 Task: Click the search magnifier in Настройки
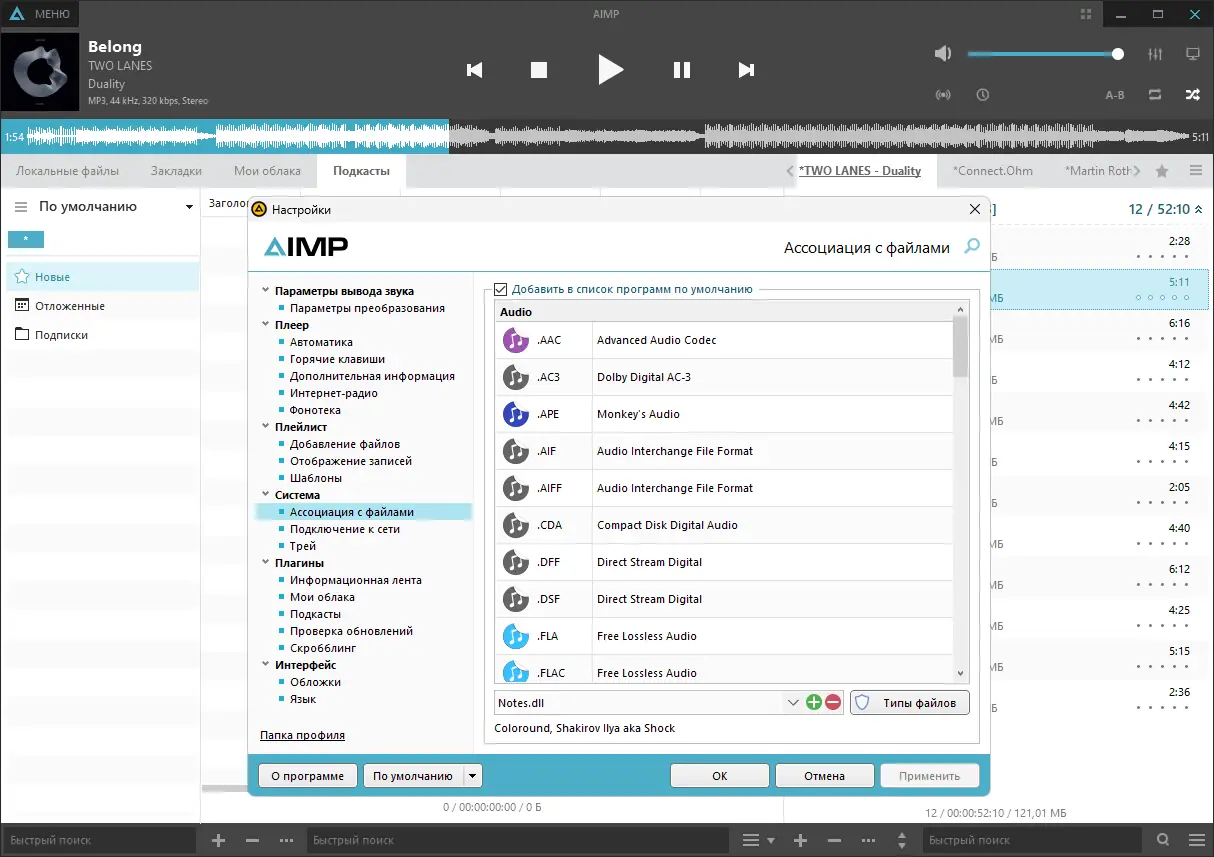(x=972, y=246)
